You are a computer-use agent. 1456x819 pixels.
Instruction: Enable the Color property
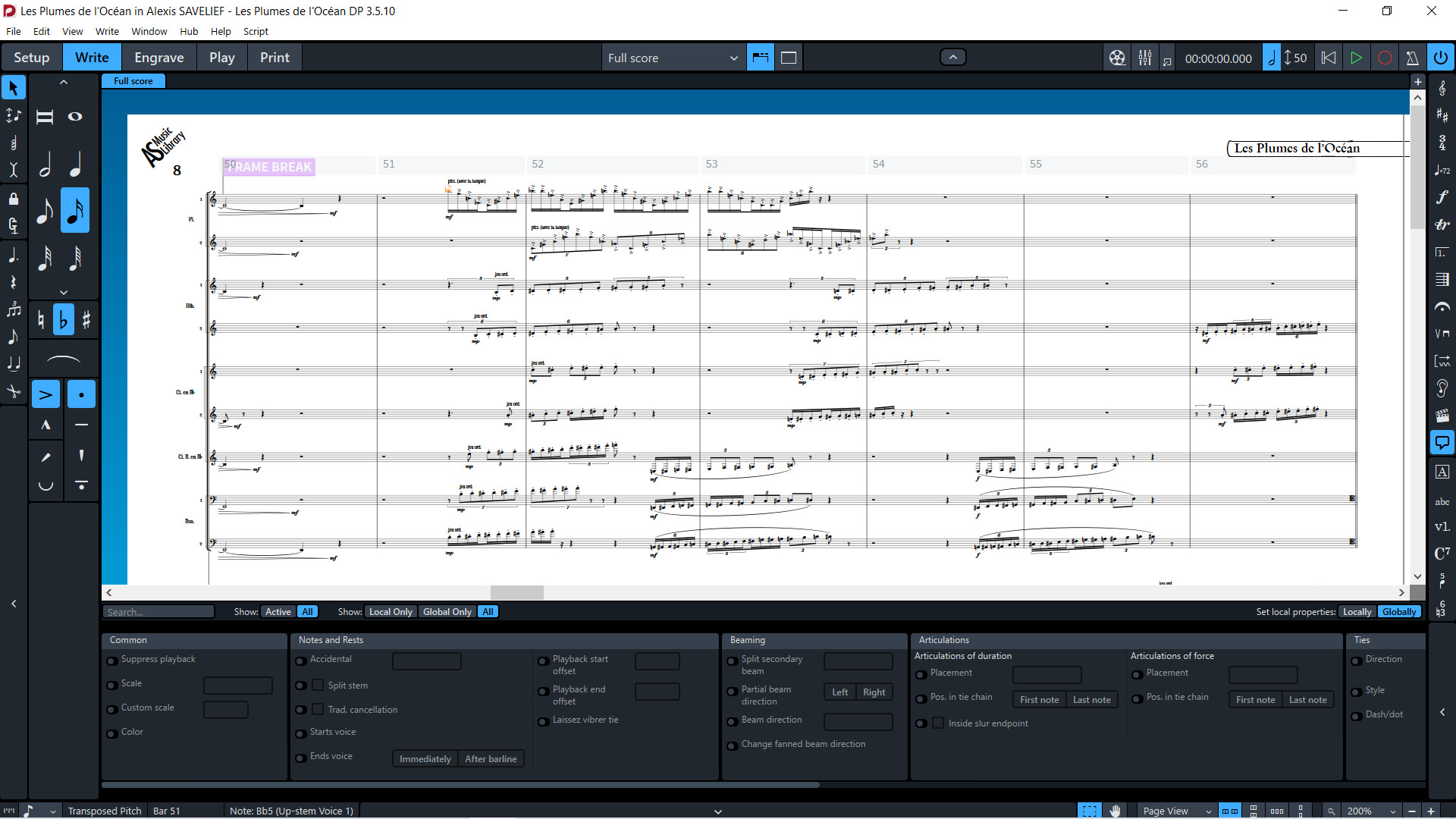pos(112,733)
